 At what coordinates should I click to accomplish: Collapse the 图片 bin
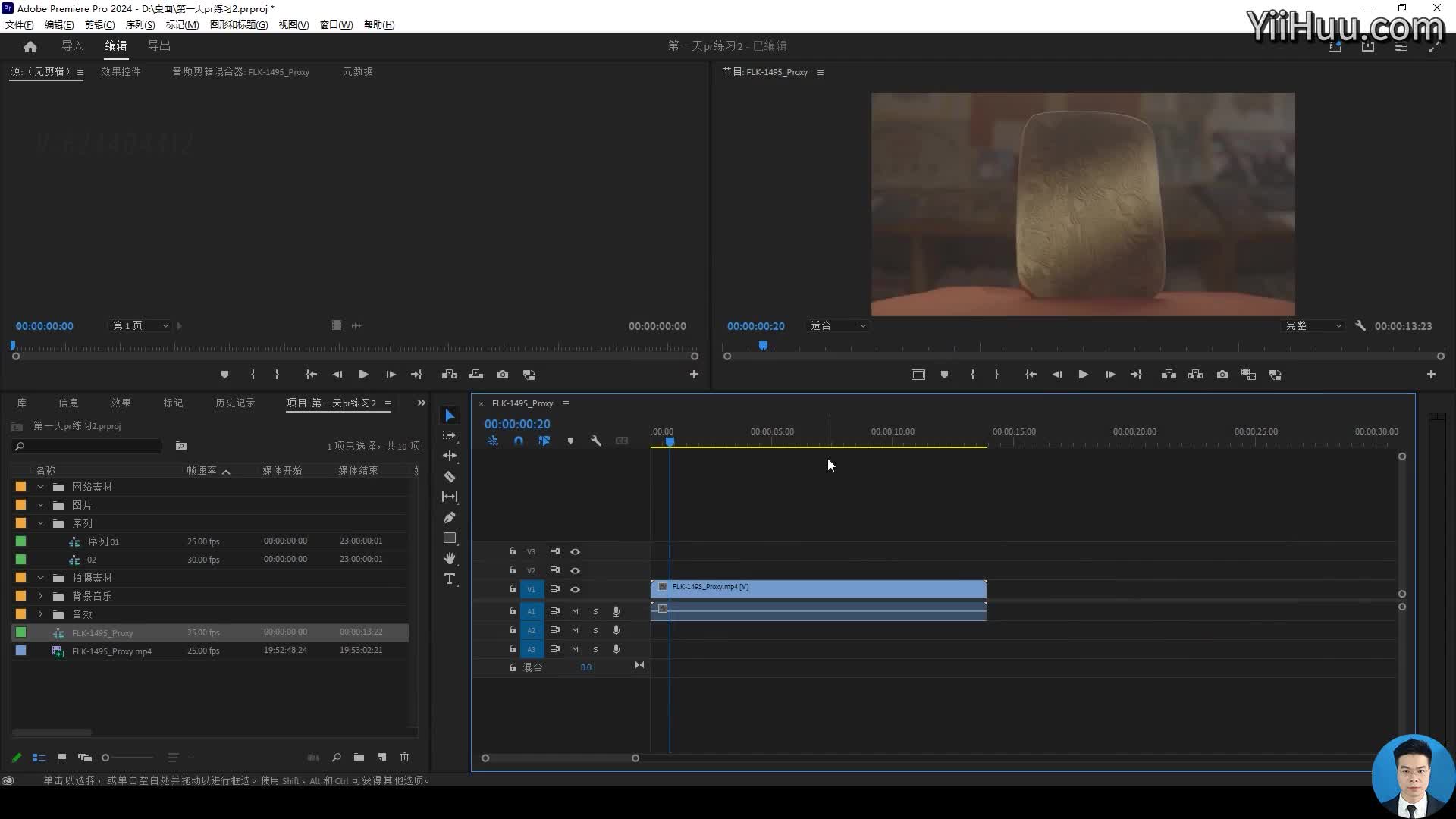pyautogui.click(x=40, y=505)
